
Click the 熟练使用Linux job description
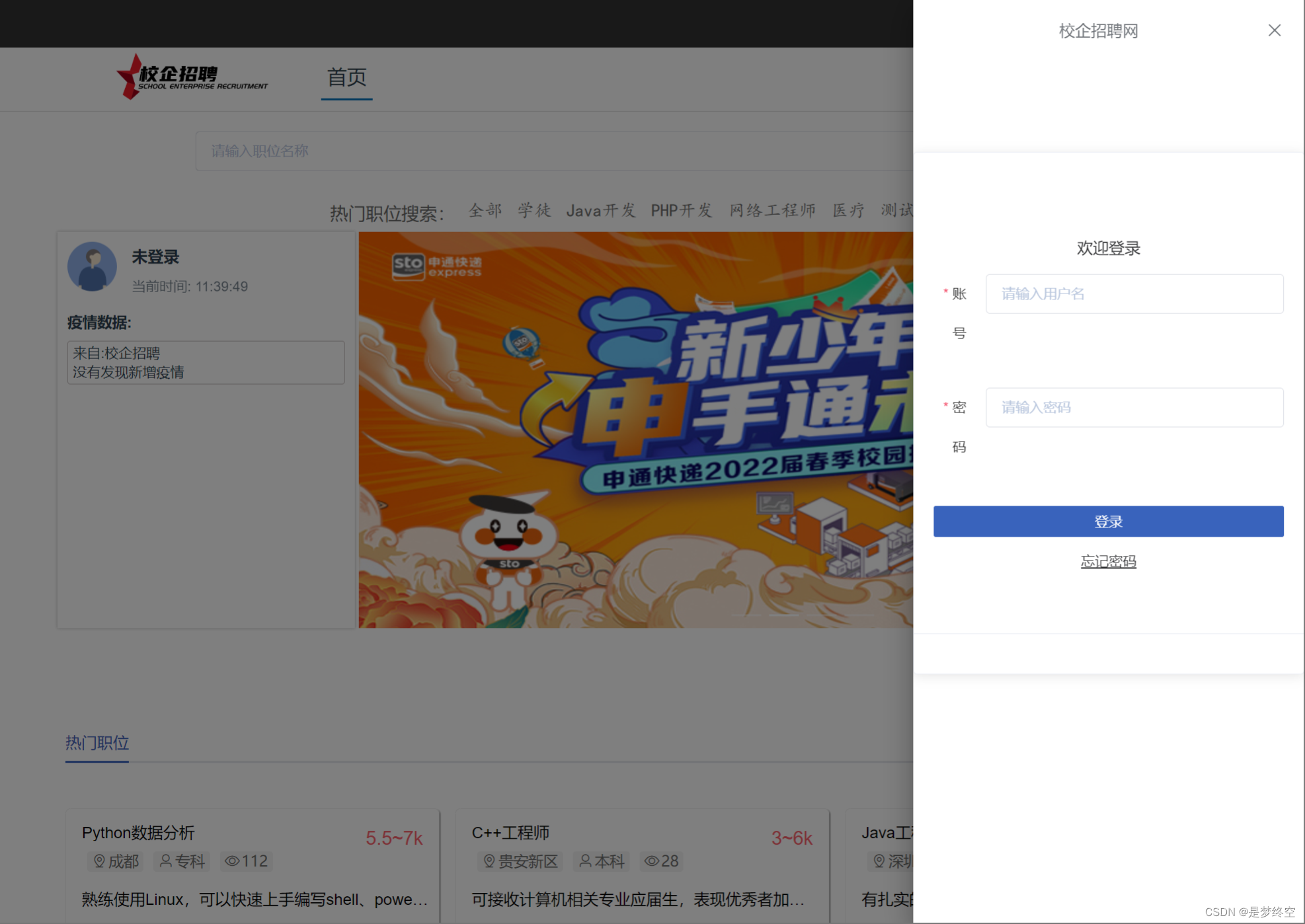click(255, 899)
